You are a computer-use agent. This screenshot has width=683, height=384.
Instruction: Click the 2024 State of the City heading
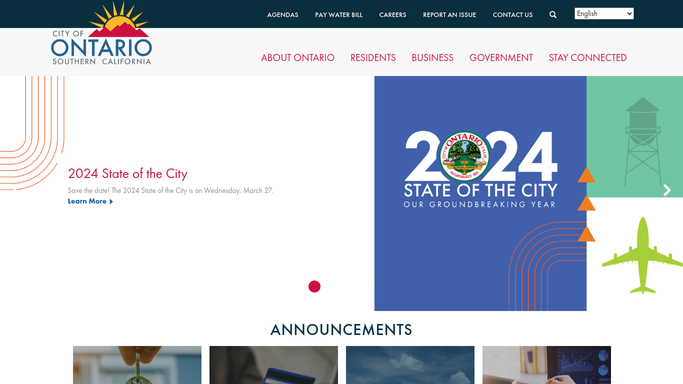tap(128, 174)
